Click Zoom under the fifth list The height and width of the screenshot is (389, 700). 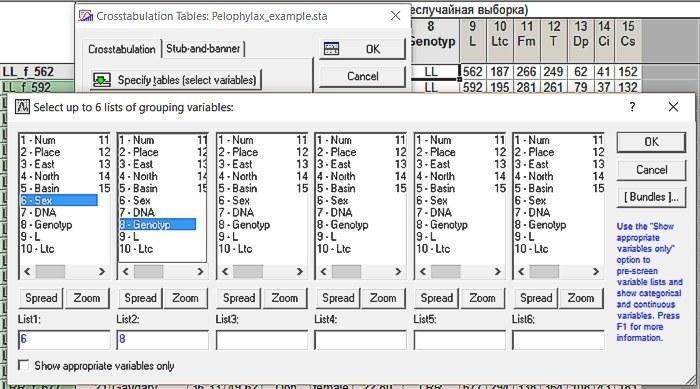(482, 298)
